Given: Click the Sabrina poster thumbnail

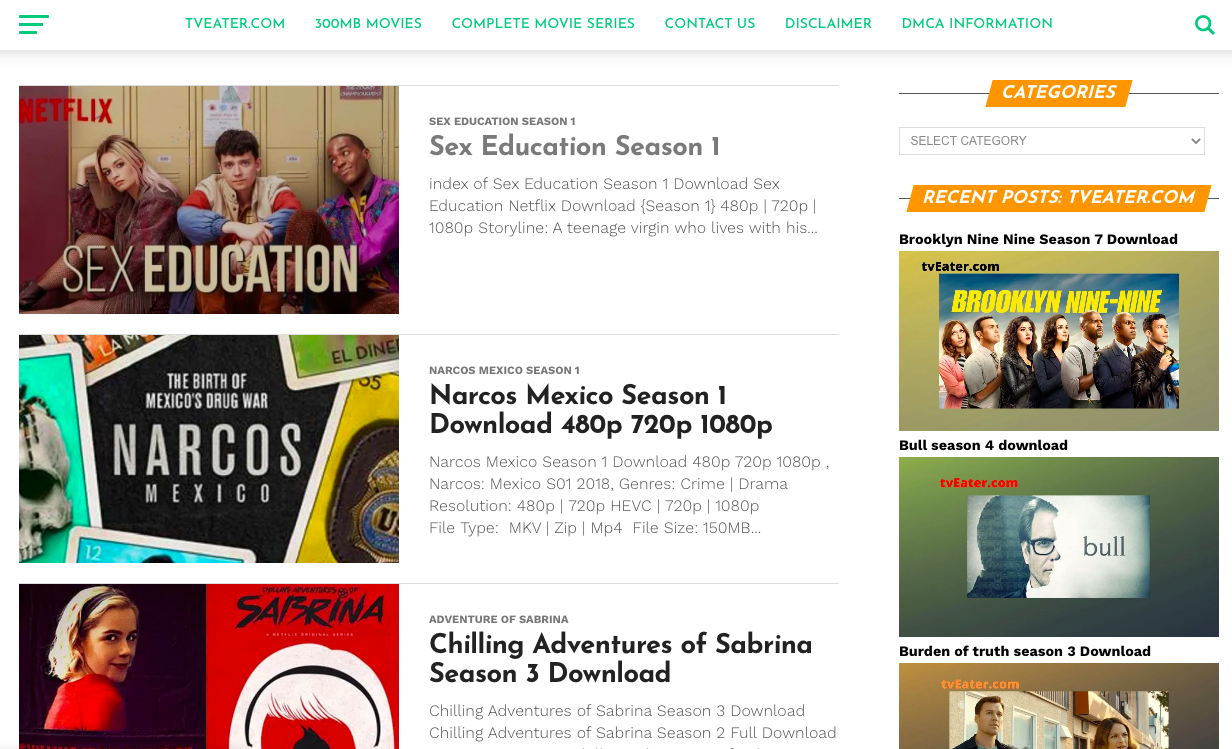Looking at the screenshot, I should click(x=209, y=666).
